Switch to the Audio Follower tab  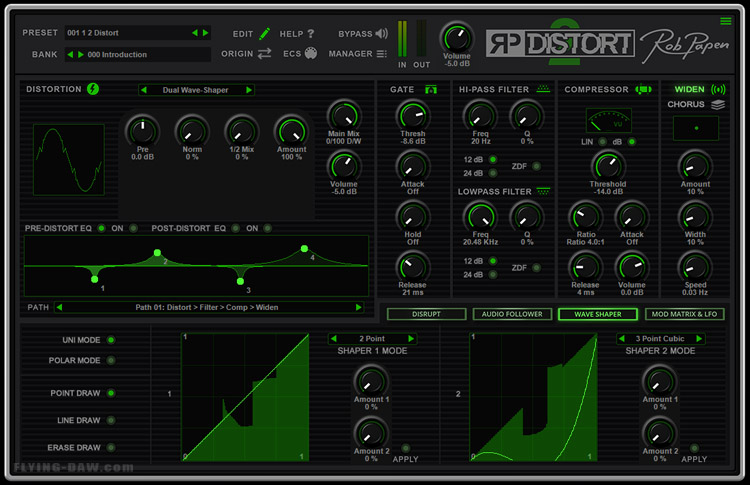(x=512, y=314)
